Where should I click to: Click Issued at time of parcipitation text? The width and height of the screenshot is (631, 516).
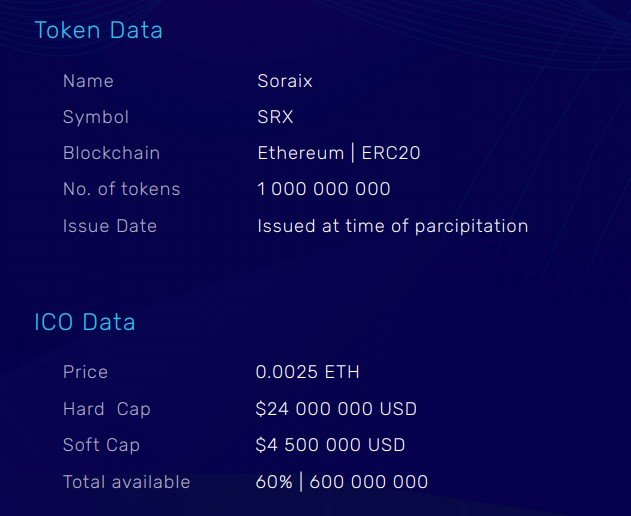[393, 226]
